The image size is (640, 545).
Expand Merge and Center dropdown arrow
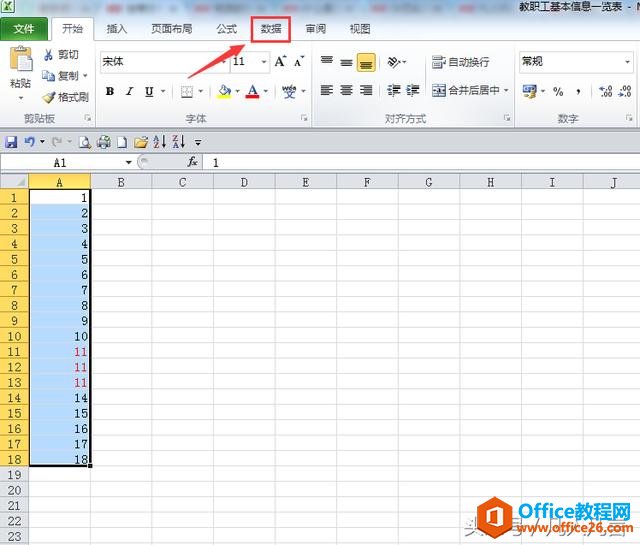click(506, 90)
